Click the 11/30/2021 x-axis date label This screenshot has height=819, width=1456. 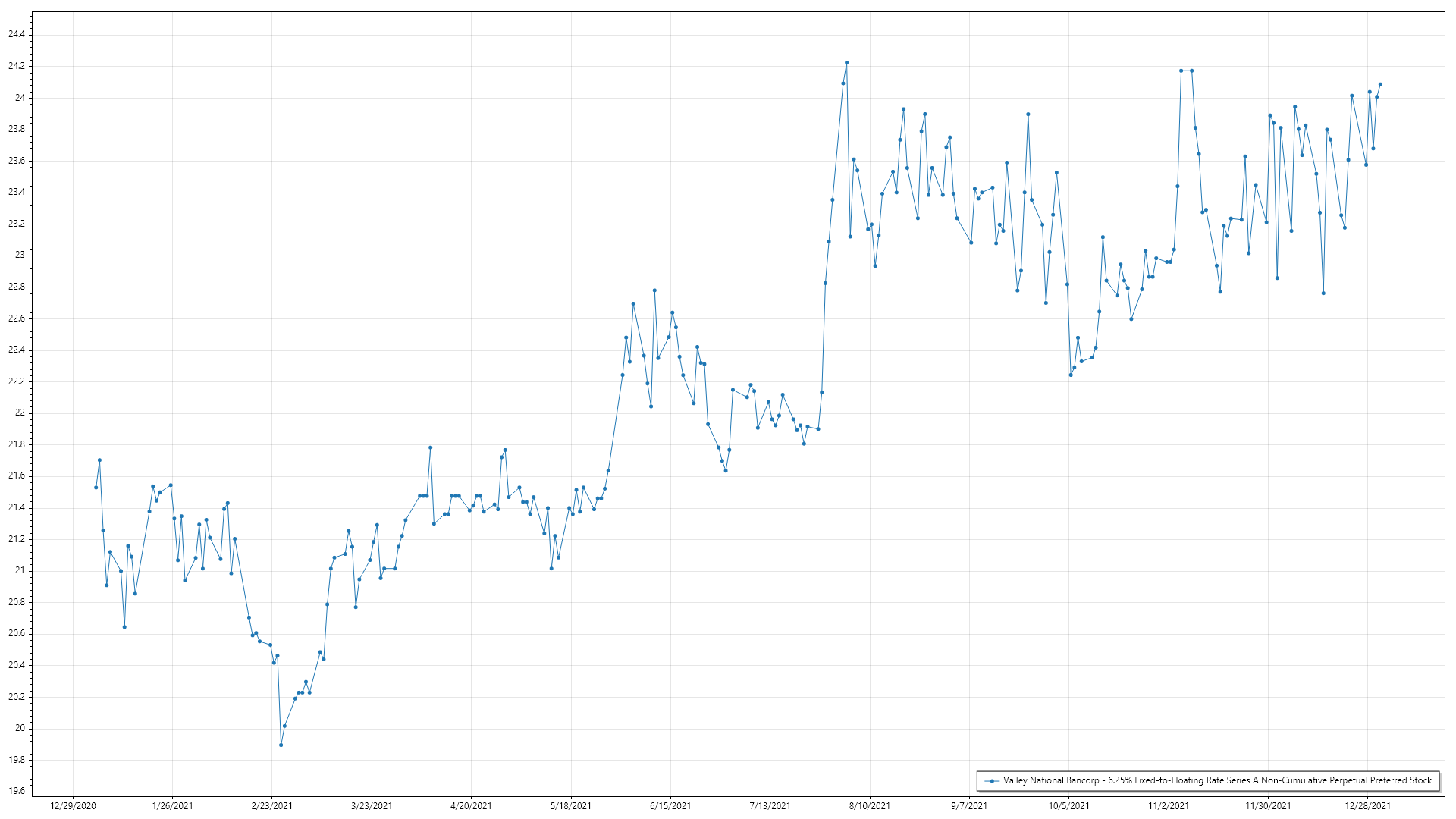pos(1268,805)
